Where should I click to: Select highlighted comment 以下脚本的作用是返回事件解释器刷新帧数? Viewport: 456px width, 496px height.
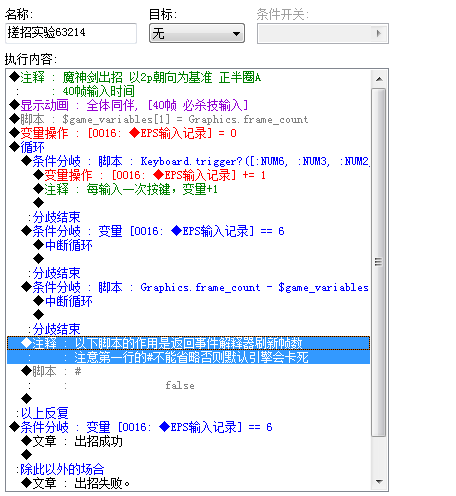click(189, 343)
